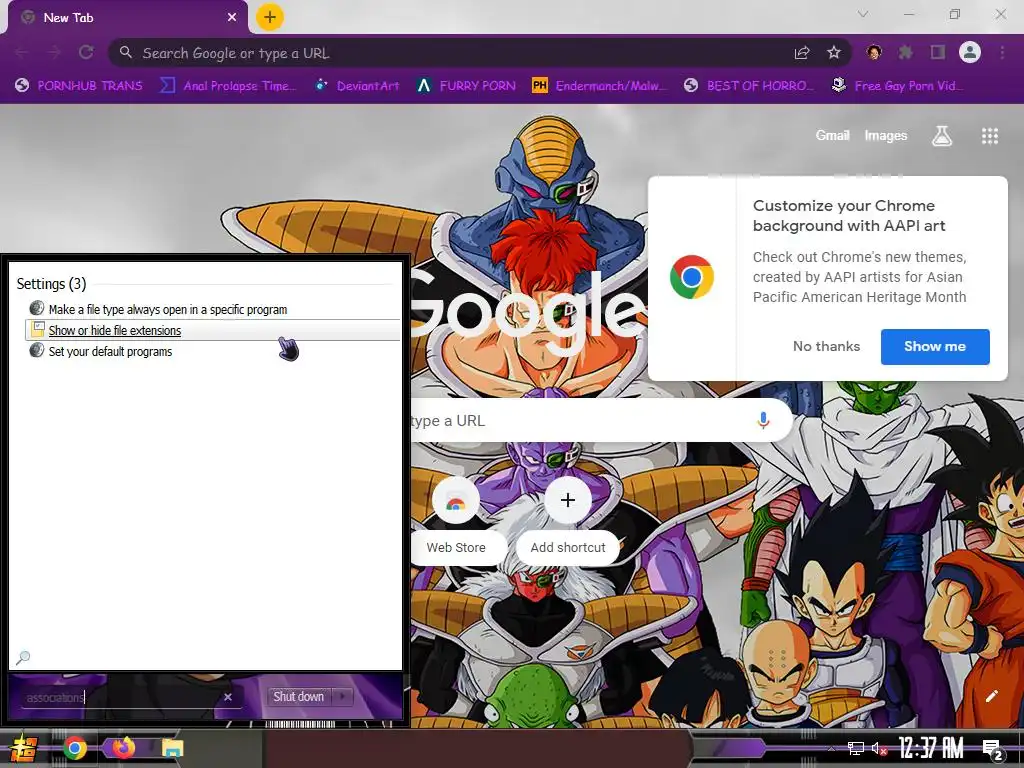
Task: Open File Explorer from the taskbar
Action: pyautogui.click(x=172, y=748)
